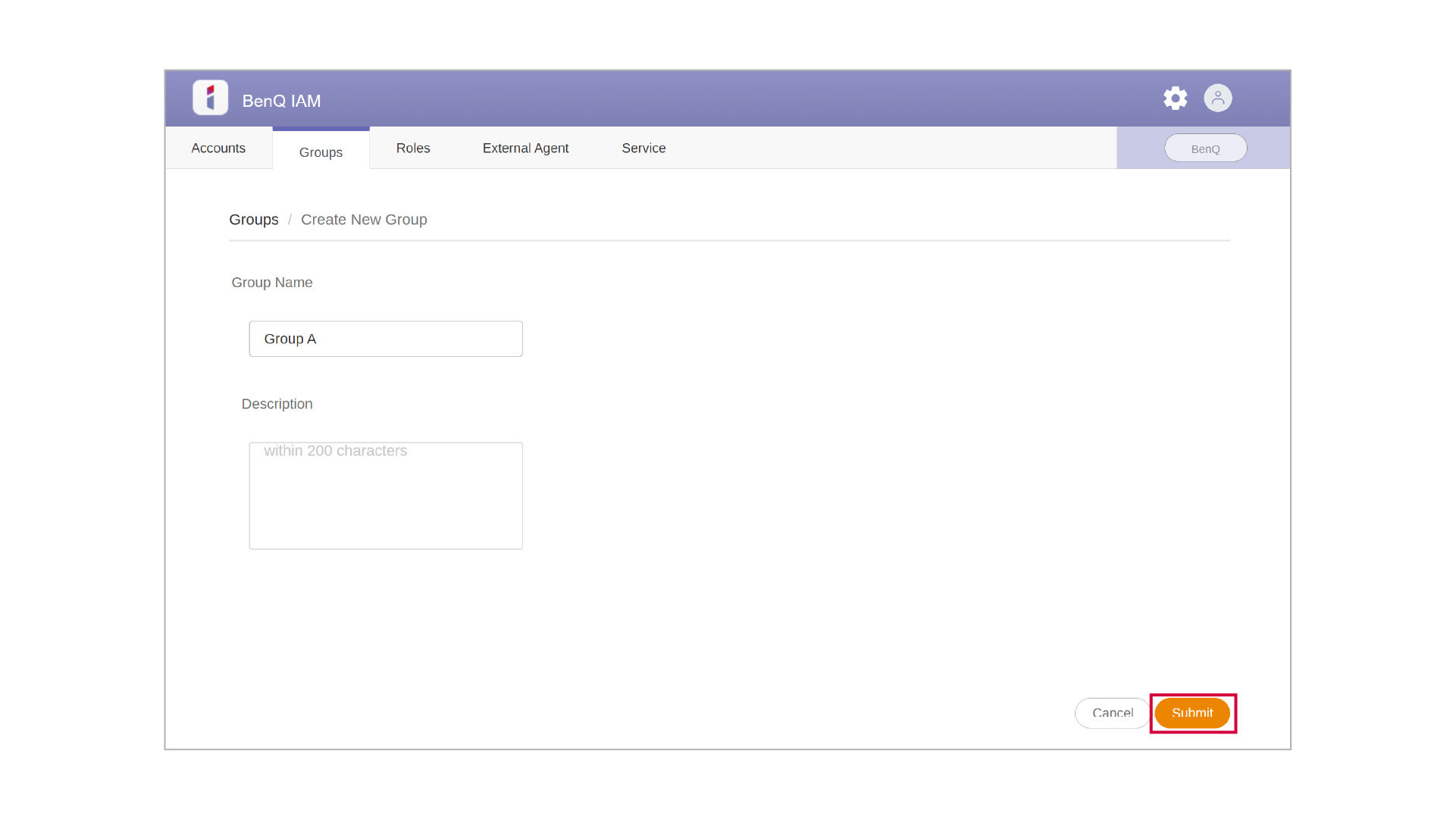The image size is (1456, 819).
Task: Switch to the Accounts tab
Action: [x=218, y=148]
